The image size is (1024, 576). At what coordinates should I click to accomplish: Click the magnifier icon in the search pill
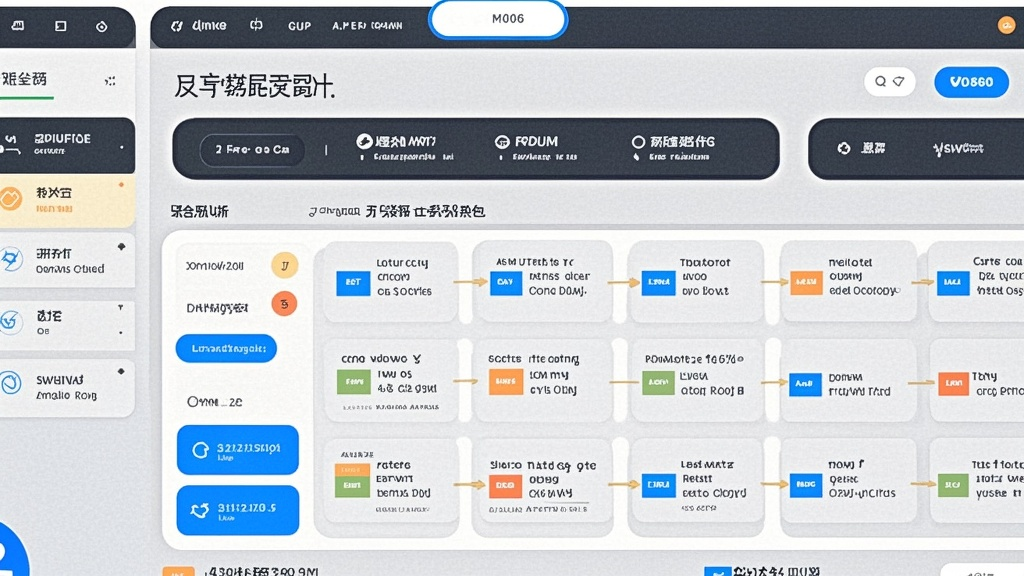click(880, 82)
